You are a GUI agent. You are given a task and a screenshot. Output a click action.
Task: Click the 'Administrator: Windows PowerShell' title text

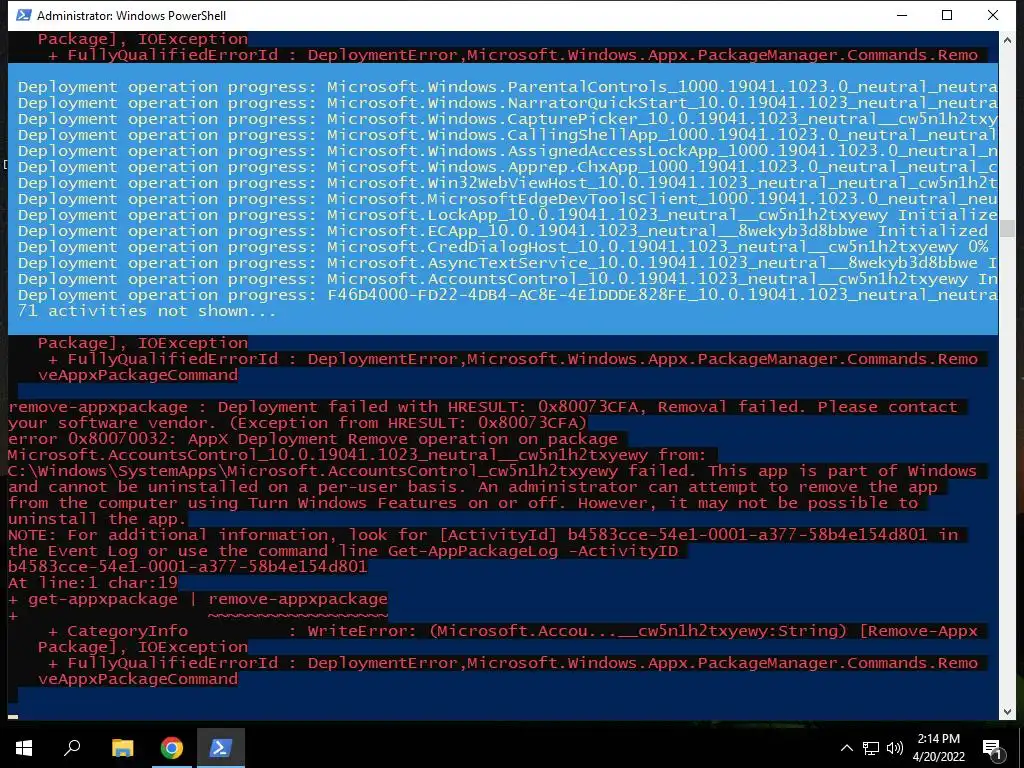[x=131, y=15]
